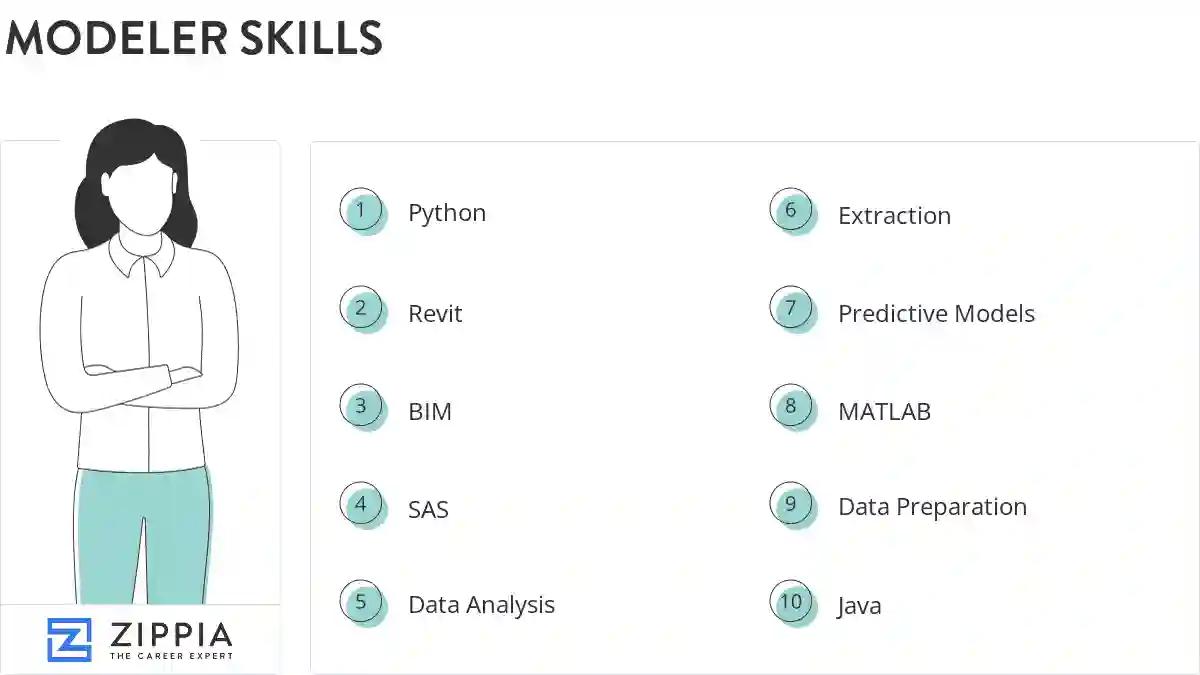Click the number 6 circle badge
The width and height of the screenshot is (1200, 675).
pyautogui.click(x=792, y=211)
